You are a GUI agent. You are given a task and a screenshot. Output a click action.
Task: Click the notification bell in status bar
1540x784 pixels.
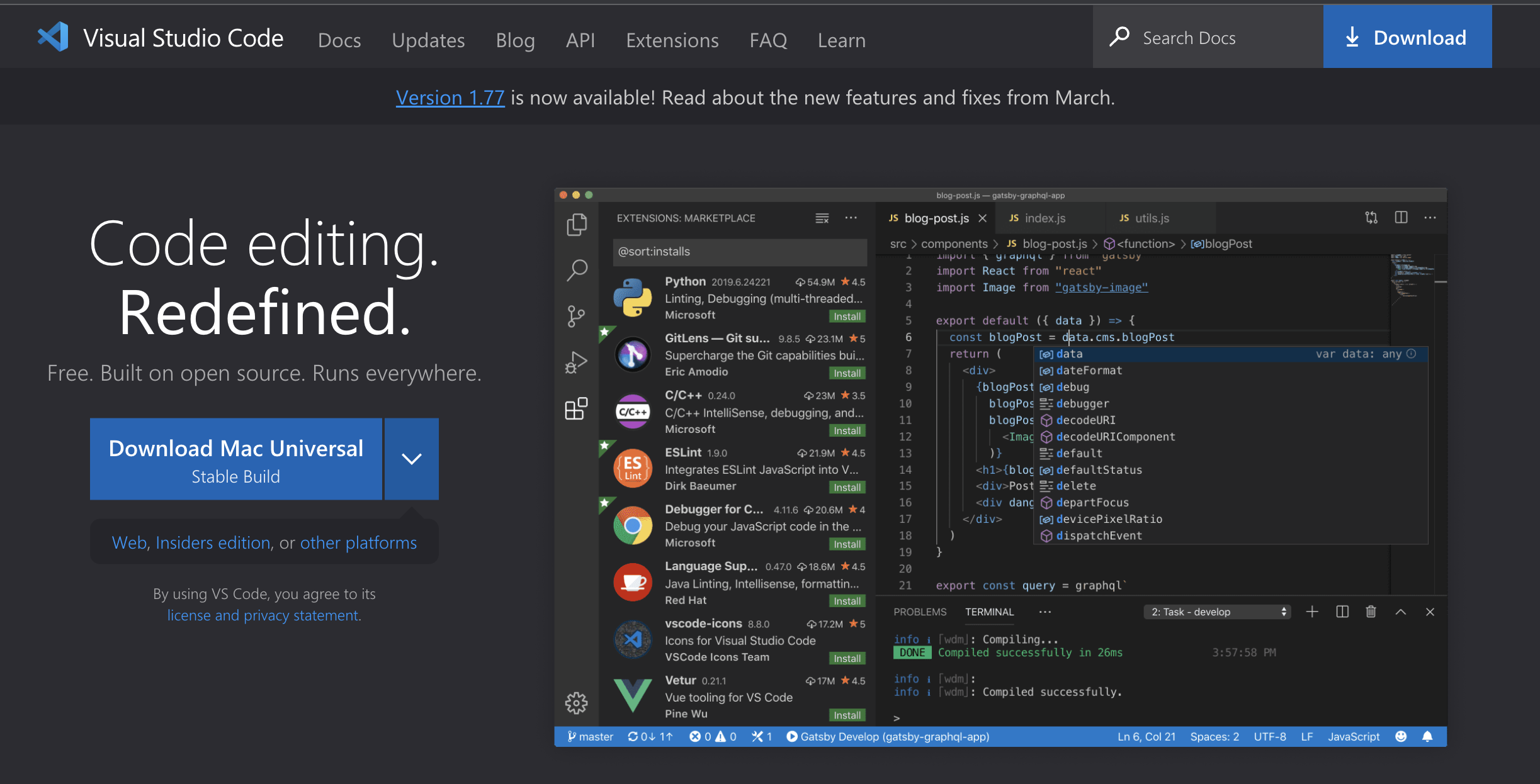coord(1427,736)
